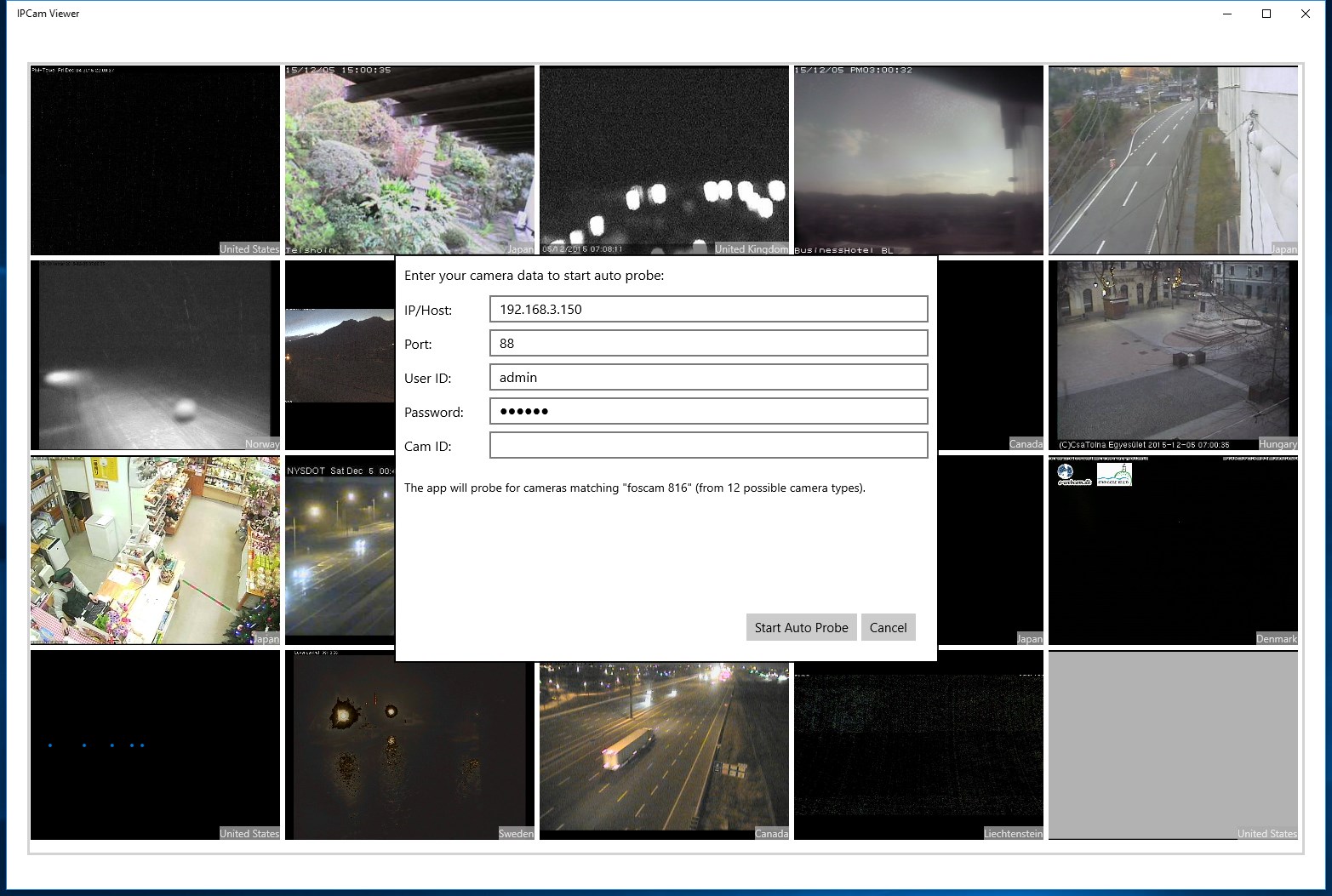Select the Port input showing 88
The width and height of the screenshot is (1332, 896).
pos(708,343)
